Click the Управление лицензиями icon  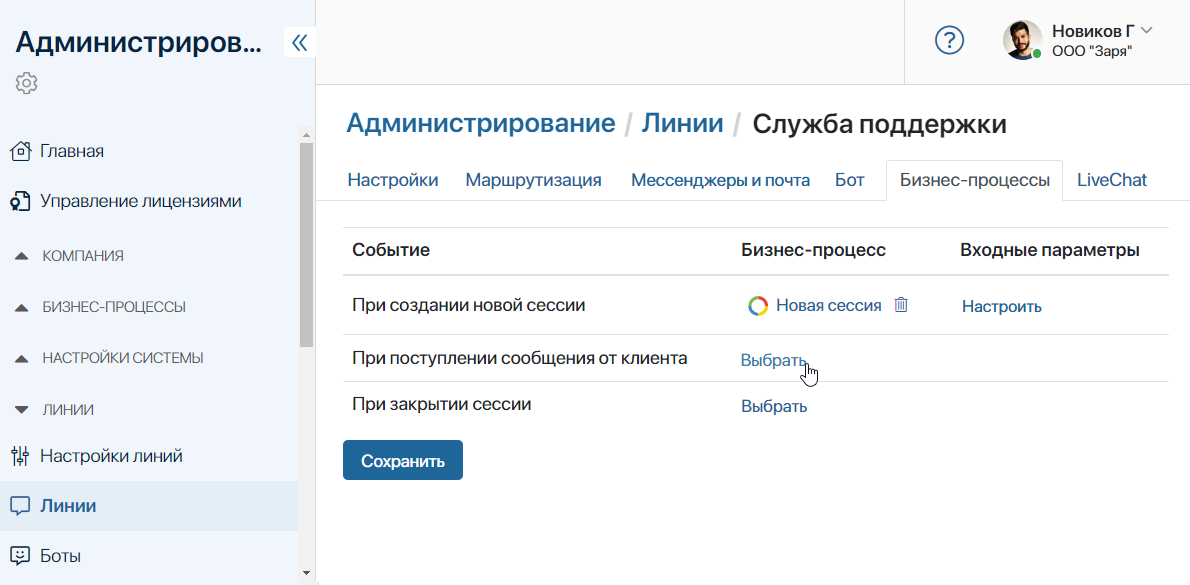[20, 201]
